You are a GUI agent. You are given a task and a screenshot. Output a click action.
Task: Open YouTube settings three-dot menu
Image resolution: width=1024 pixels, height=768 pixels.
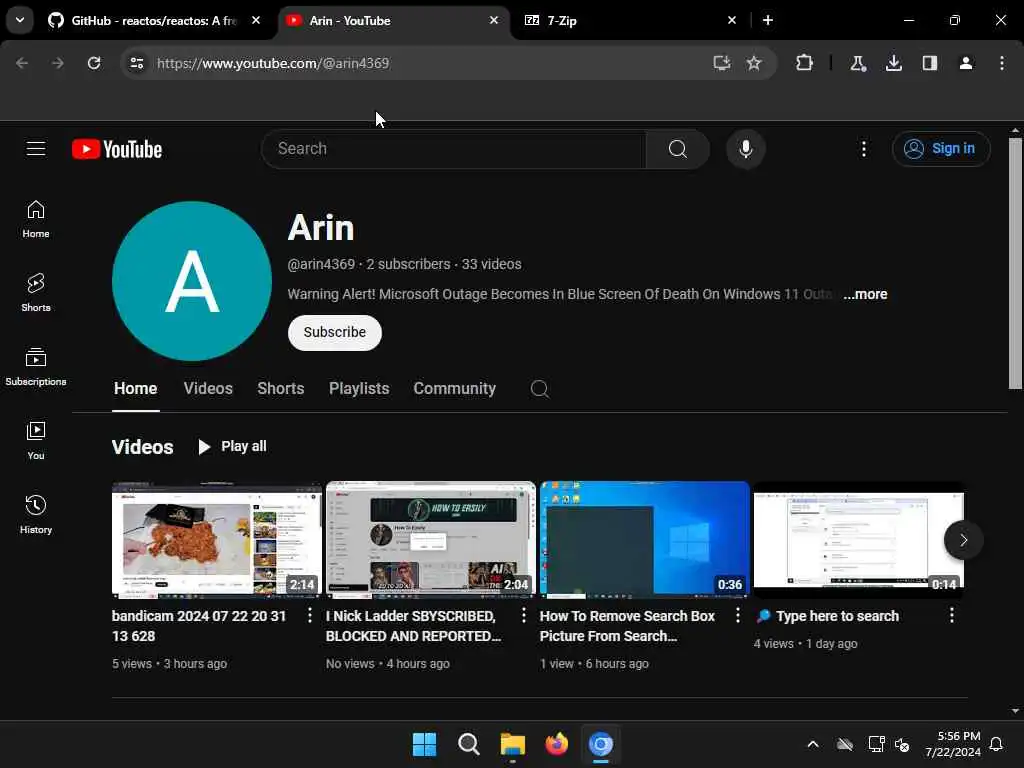click(x=863, y=149)
